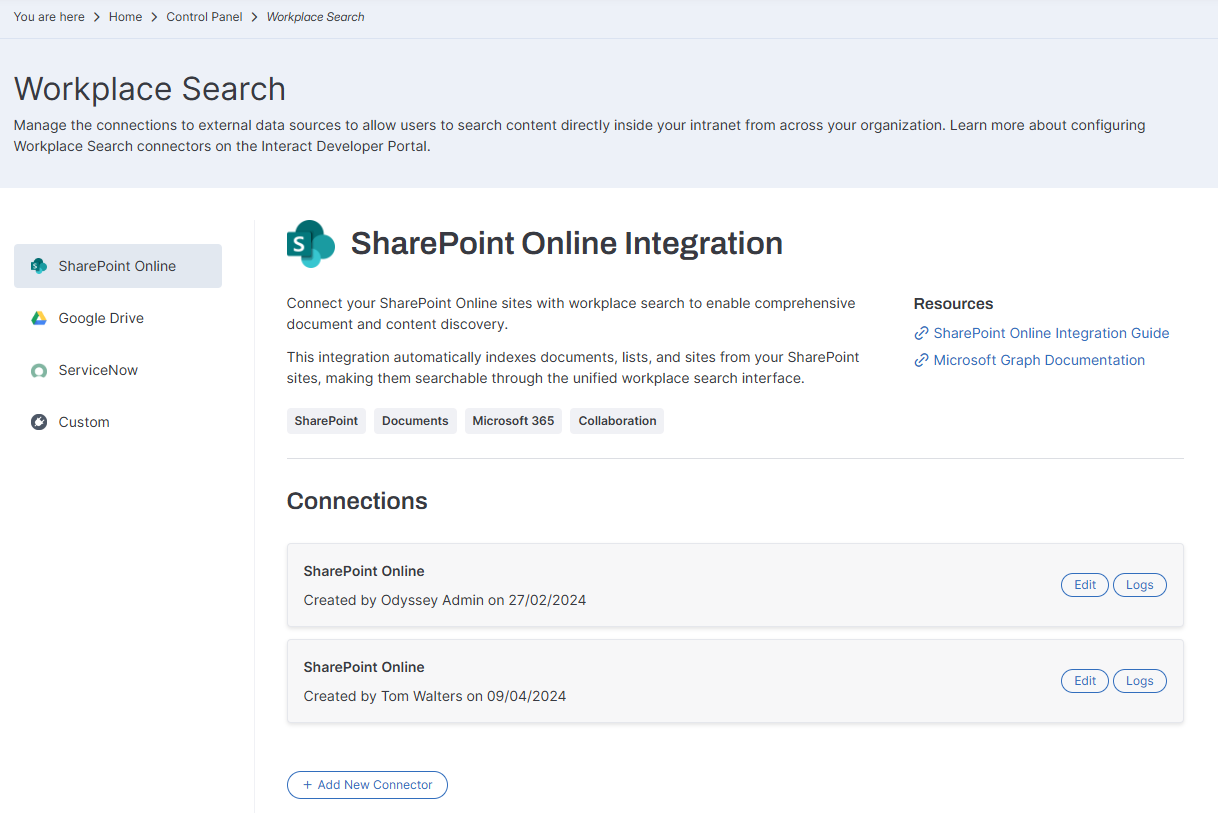This screenshot has height=813, width=1218.
Task: Click the breadcrumb chevron after Home
Action: [155, 17]
